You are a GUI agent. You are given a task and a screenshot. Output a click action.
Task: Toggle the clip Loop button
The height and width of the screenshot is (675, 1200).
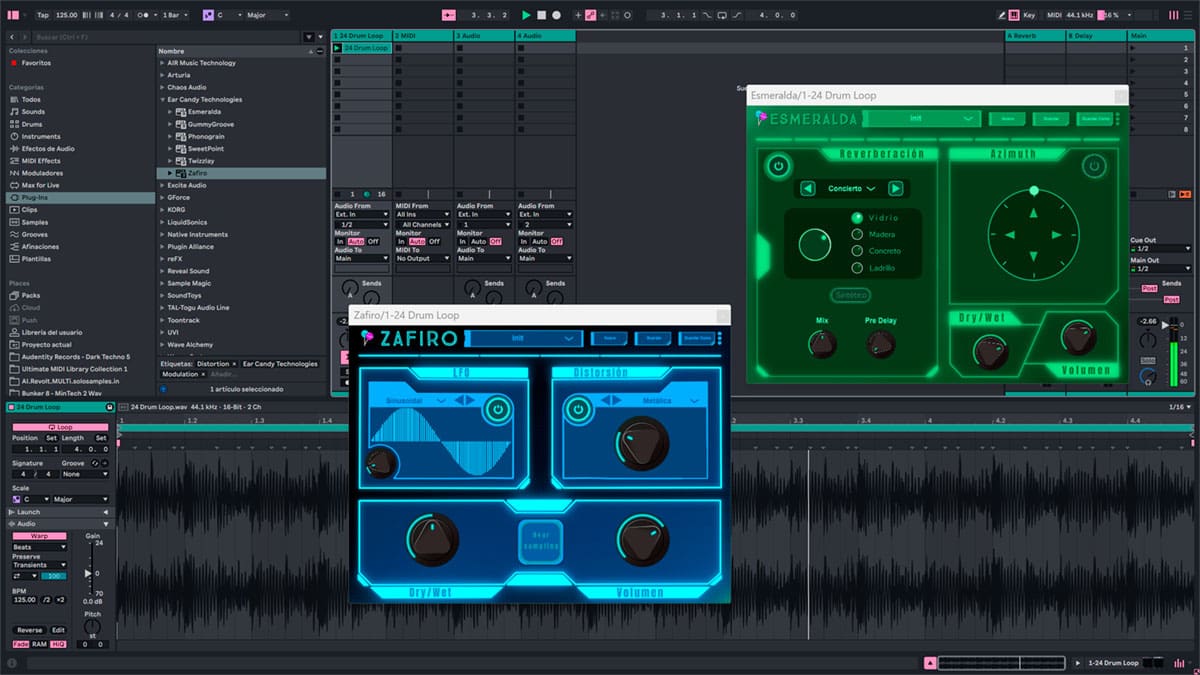tap(60, 427)
